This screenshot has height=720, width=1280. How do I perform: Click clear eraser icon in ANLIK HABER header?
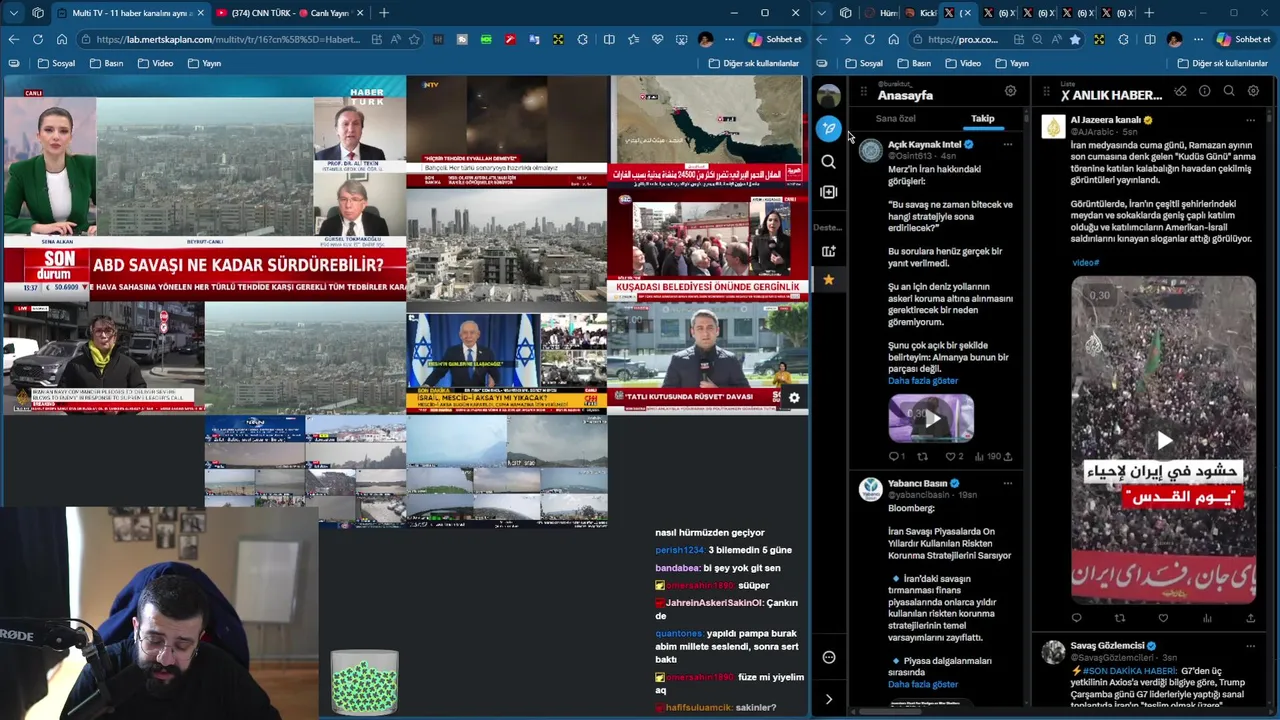pos(1180,91)
